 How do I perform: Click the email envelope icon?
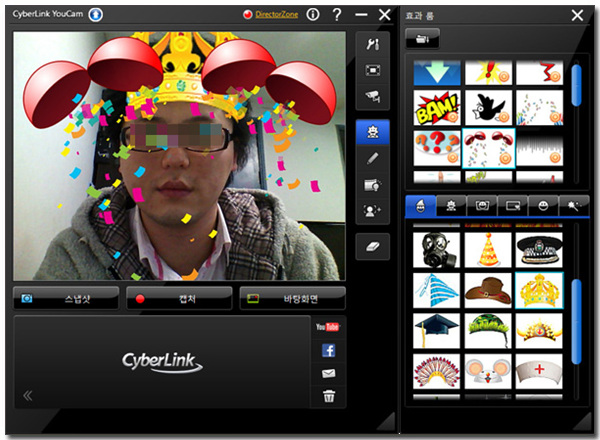[x=328, y=374]
